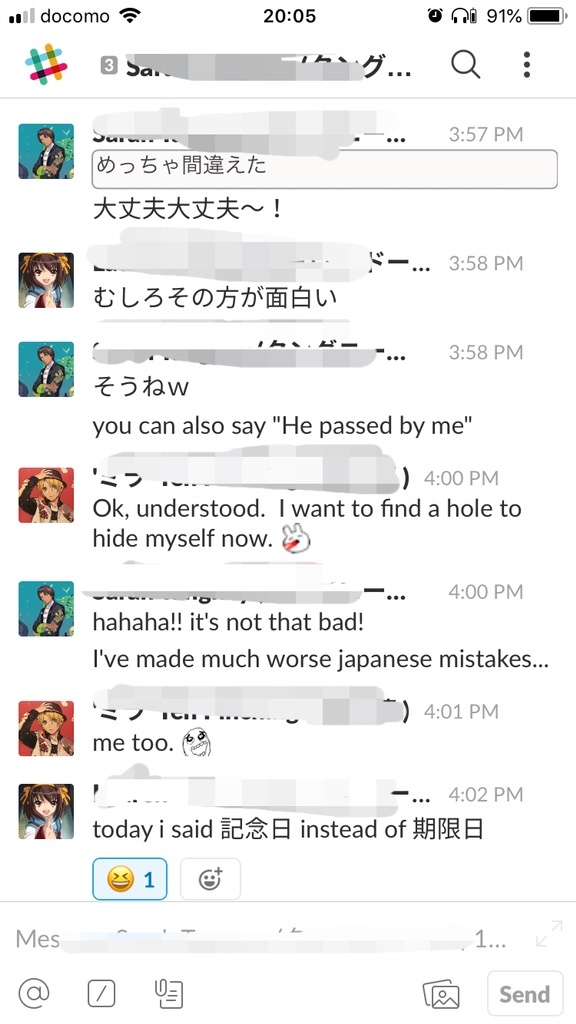
Task: Tap the battery indicator in status bar
Action: pos(547,16)
